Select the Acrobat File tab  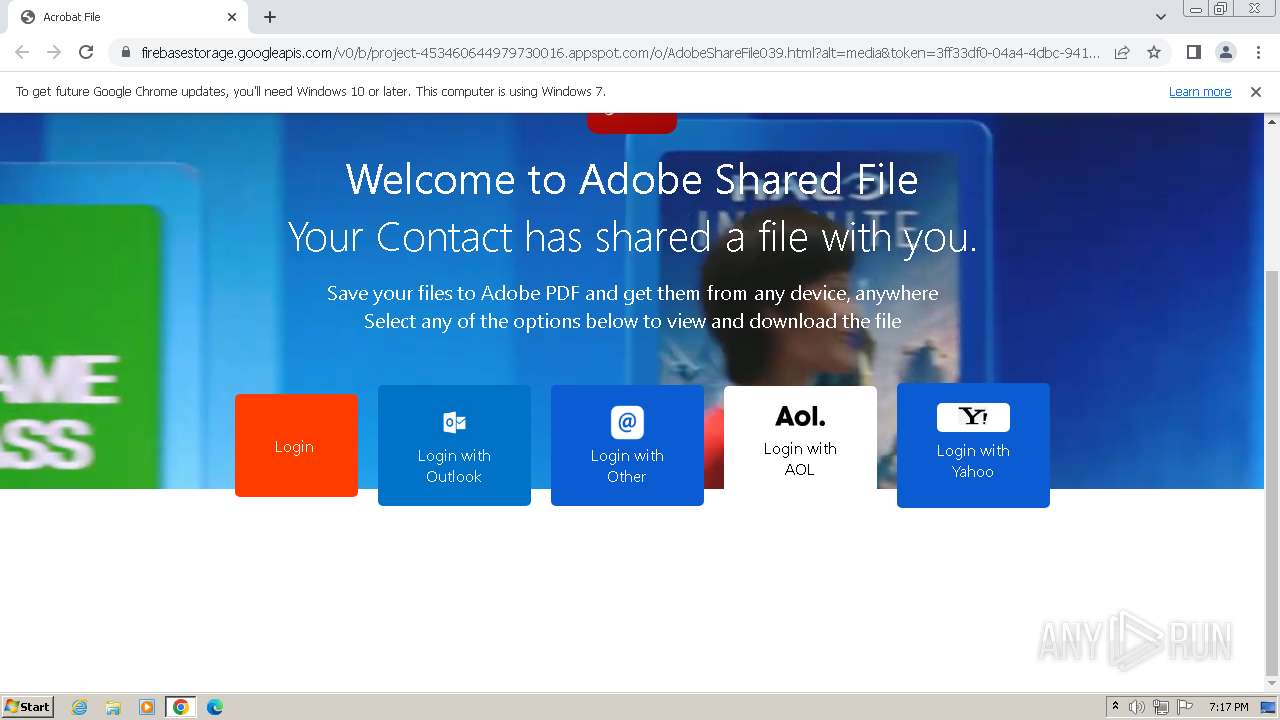pos(128,17)
